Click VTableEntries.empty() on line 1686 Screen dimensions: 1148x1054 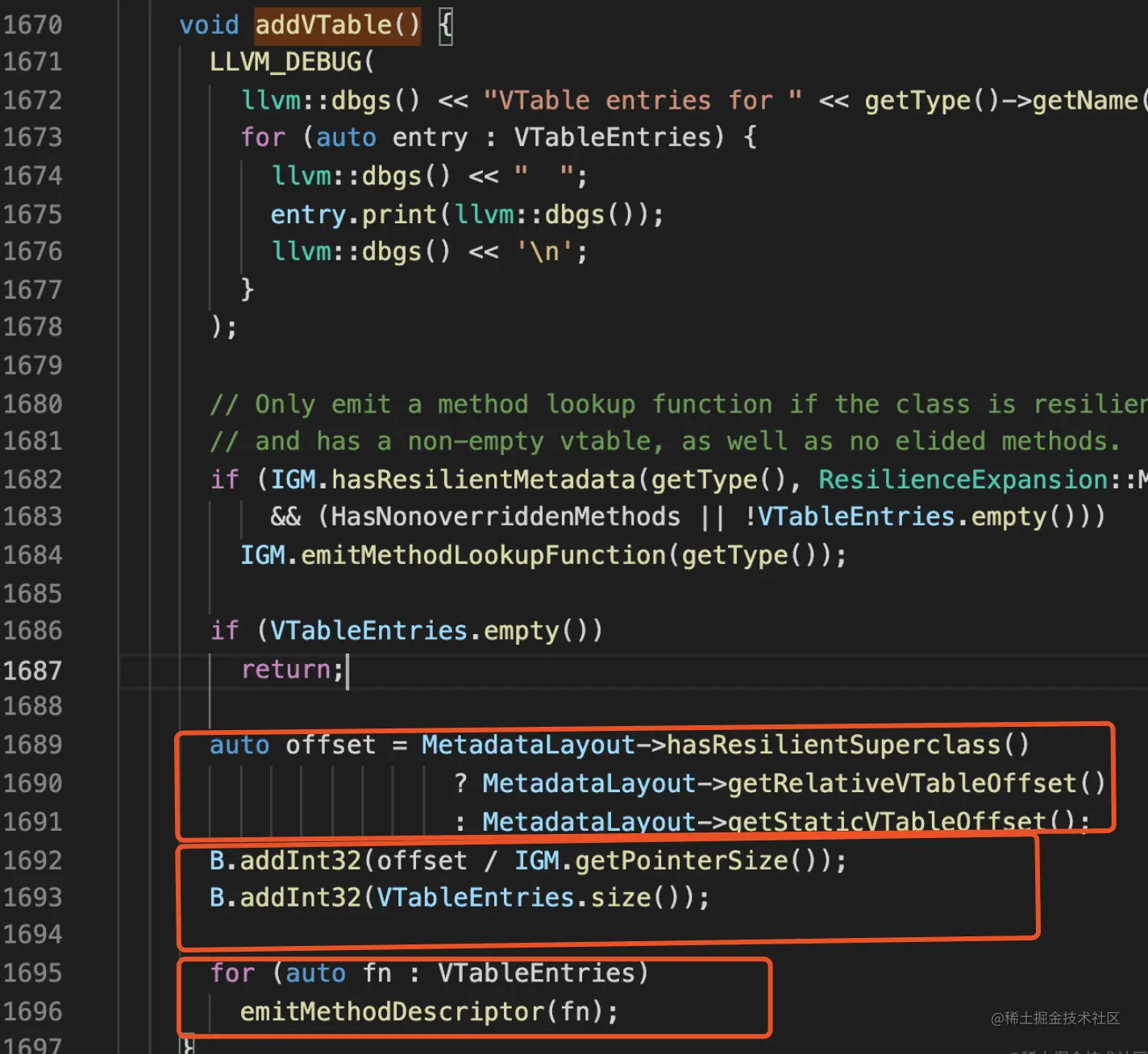428,631
